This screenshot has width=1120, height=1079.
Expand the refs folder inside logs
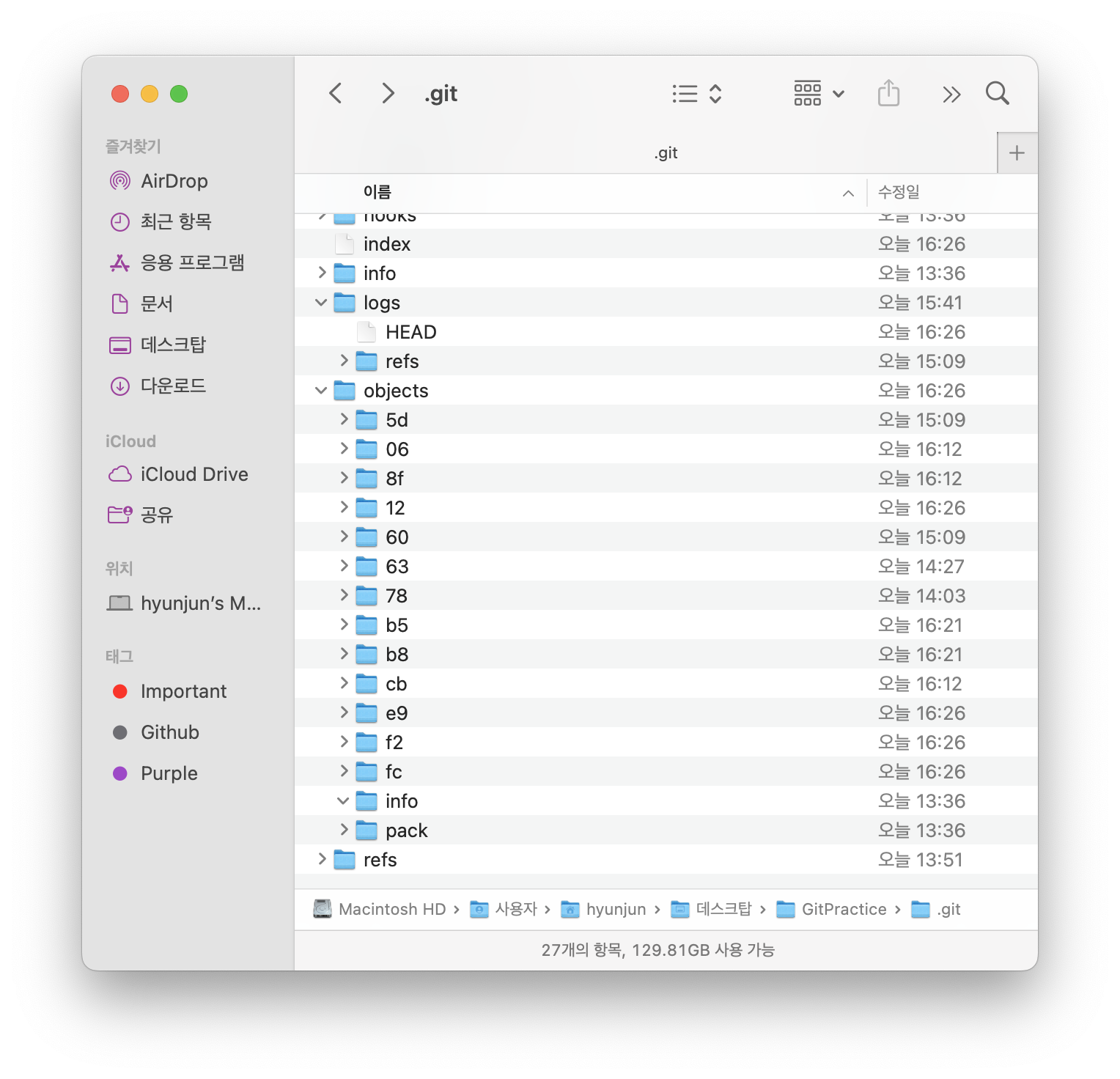(x=344, y=361)
